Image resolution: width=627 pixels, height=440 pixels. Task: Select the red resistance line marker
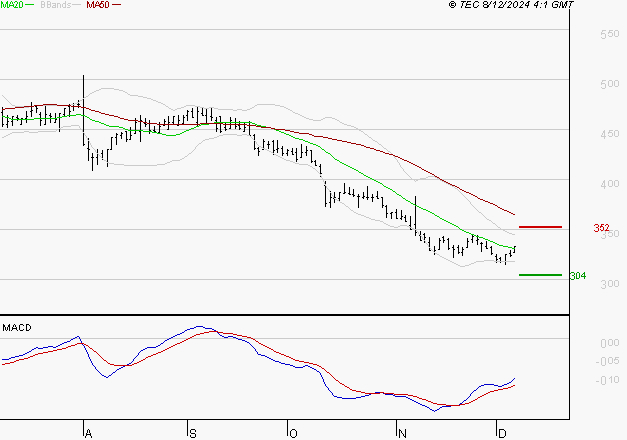(x=540, y=227)
